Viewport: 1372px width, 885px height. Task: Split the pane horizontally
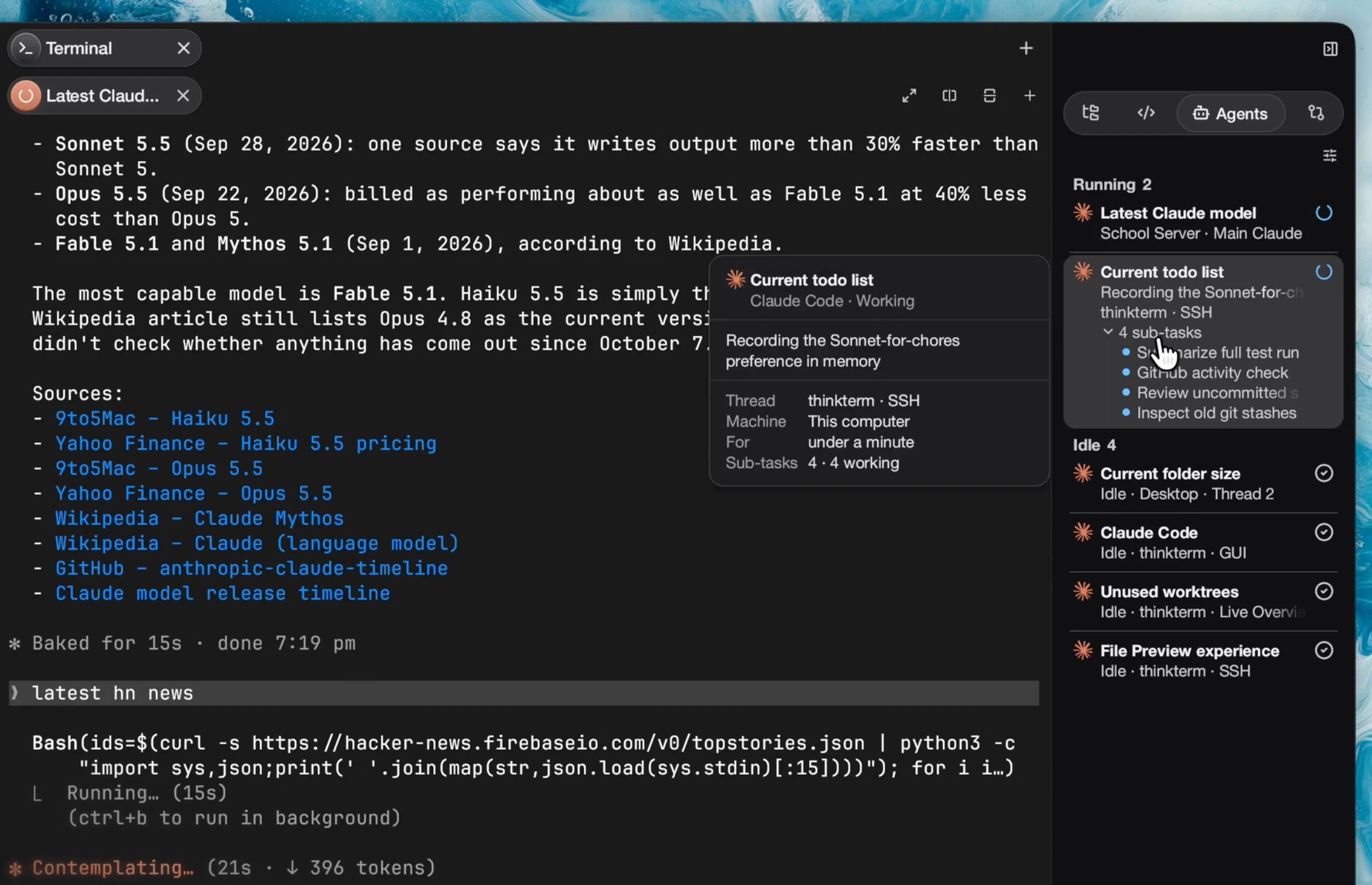click(989, 95)
